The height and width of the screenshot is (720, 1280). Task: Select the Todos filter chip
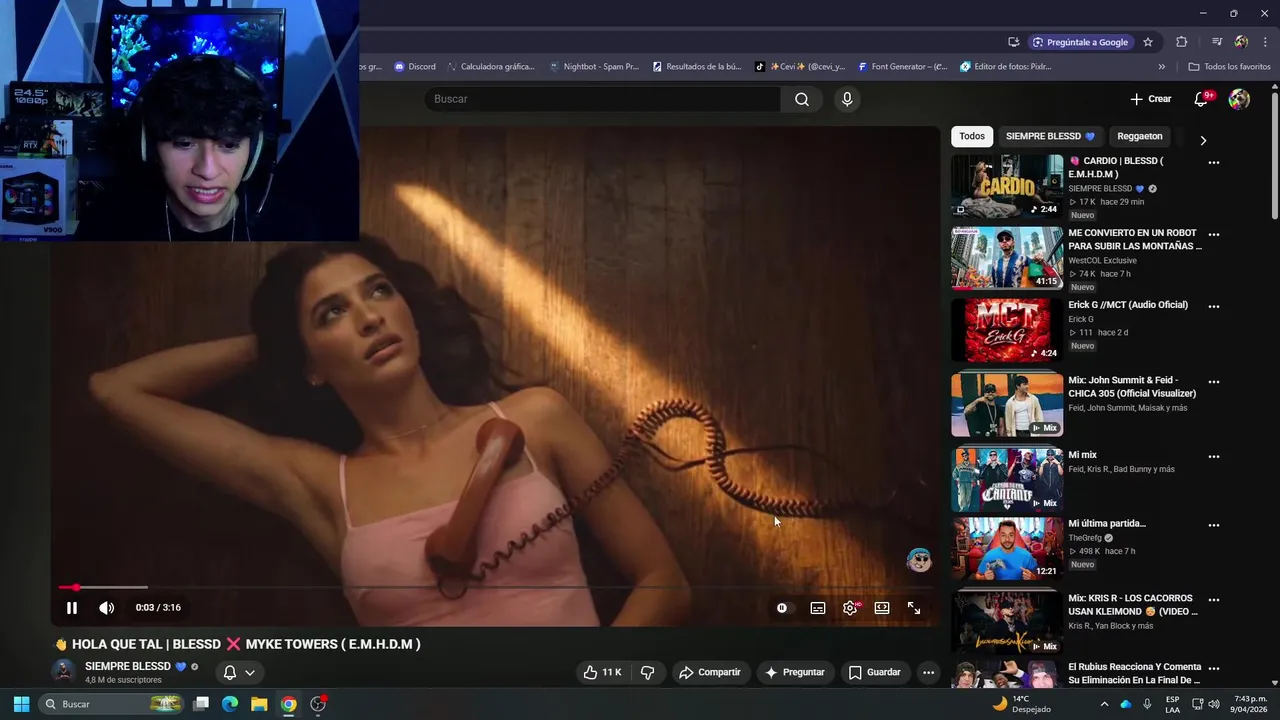[972, 136]
